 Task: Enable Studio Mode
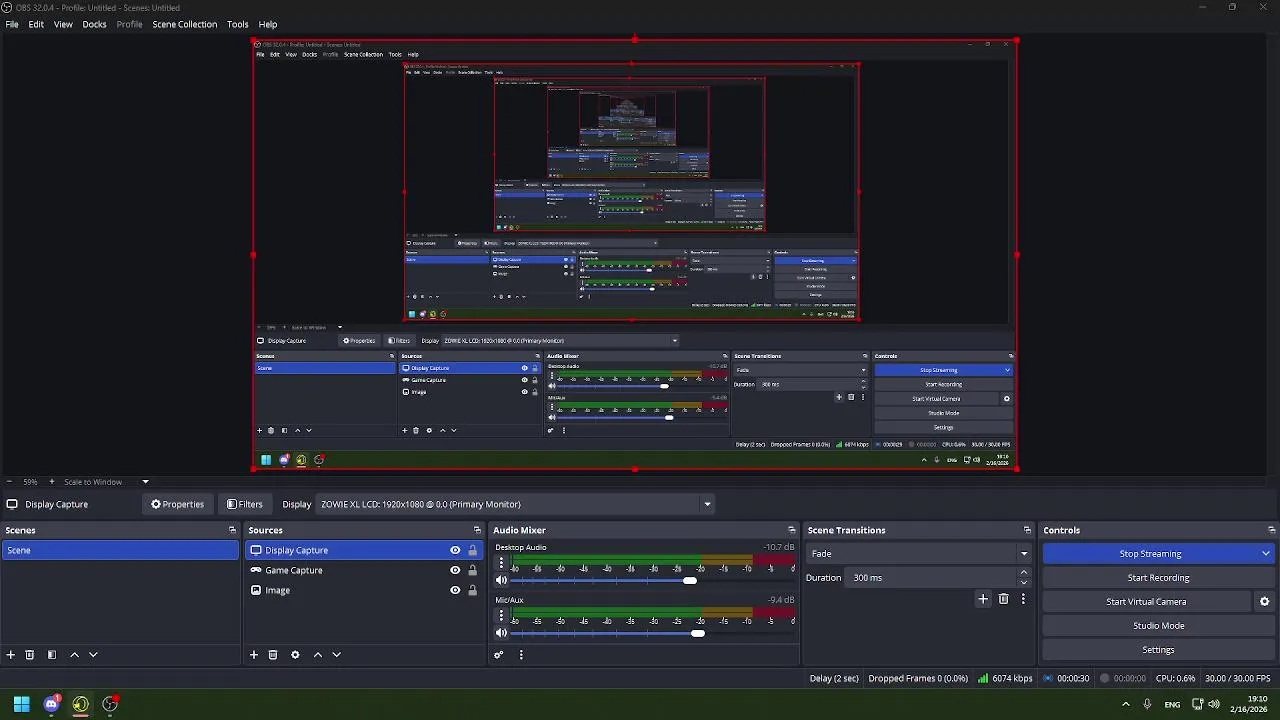[1159, 626]
